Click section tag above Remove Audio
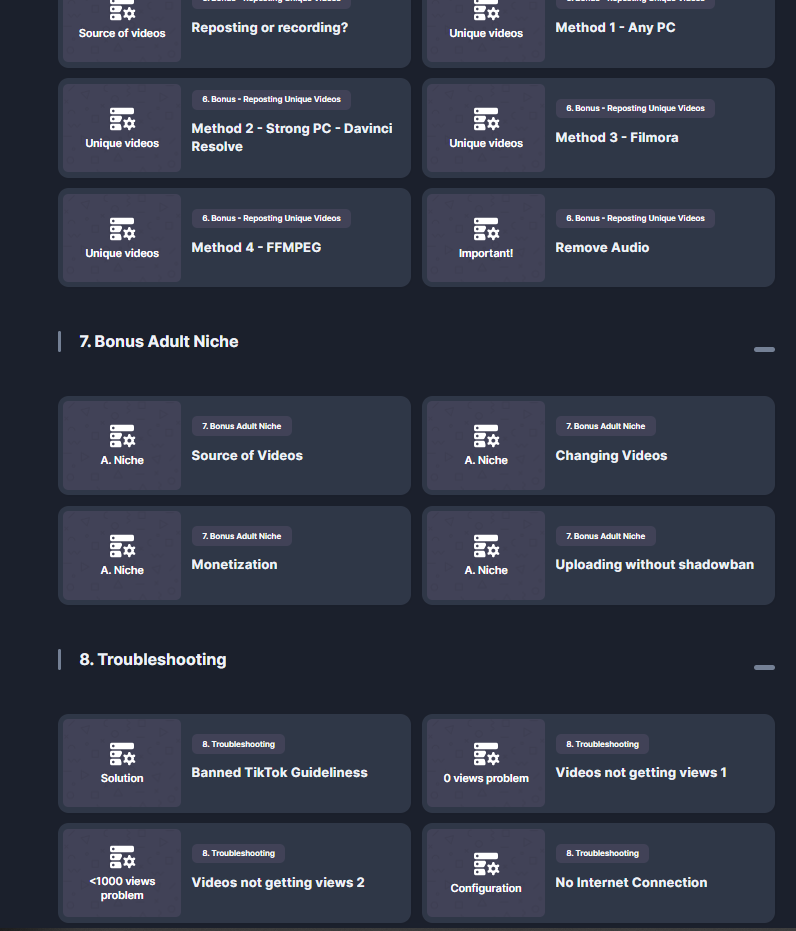This screenshot has height=931, width=796. (x=635, y=218)
